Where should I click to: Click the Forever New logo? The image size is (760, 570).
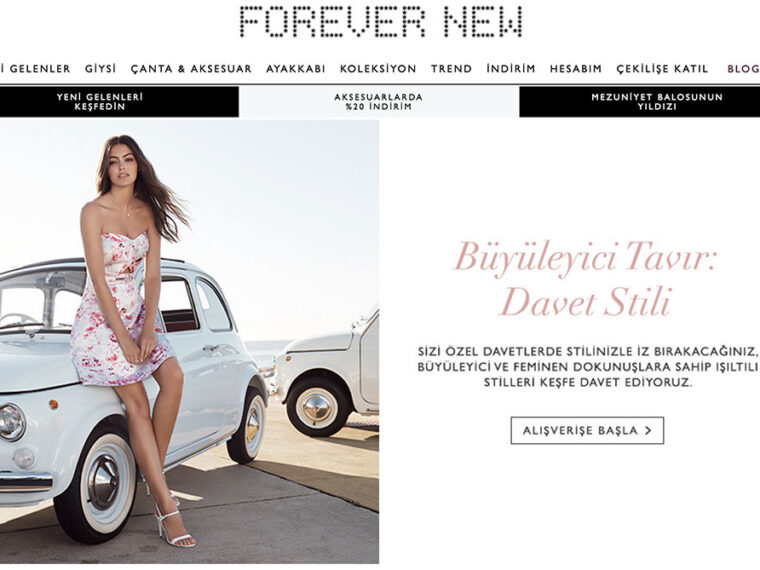[x=381, y=21]
